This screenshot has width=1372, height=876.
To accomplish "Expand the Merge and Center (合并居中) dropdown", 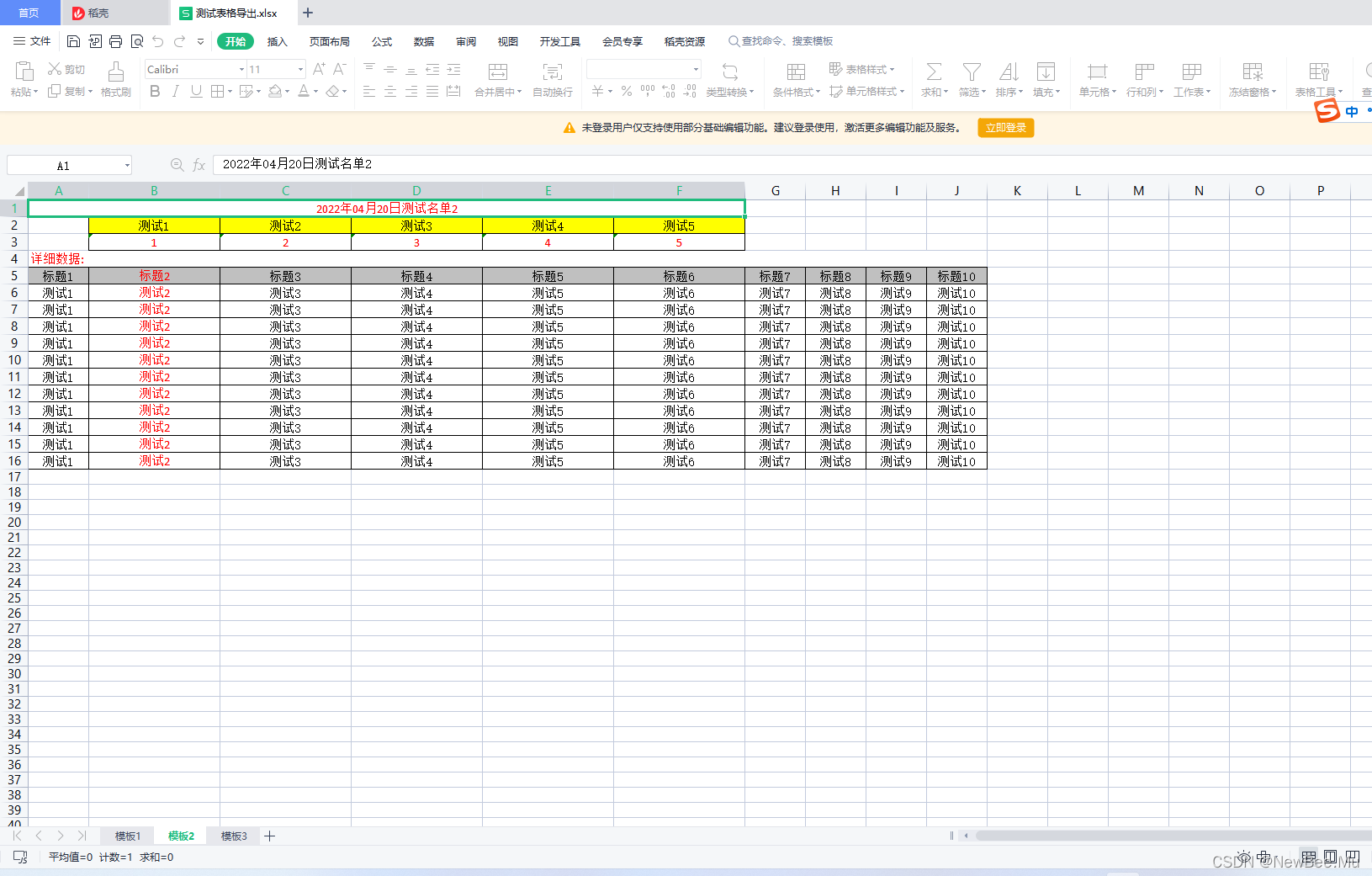I will pyautogui.click(x=520, y=93).
